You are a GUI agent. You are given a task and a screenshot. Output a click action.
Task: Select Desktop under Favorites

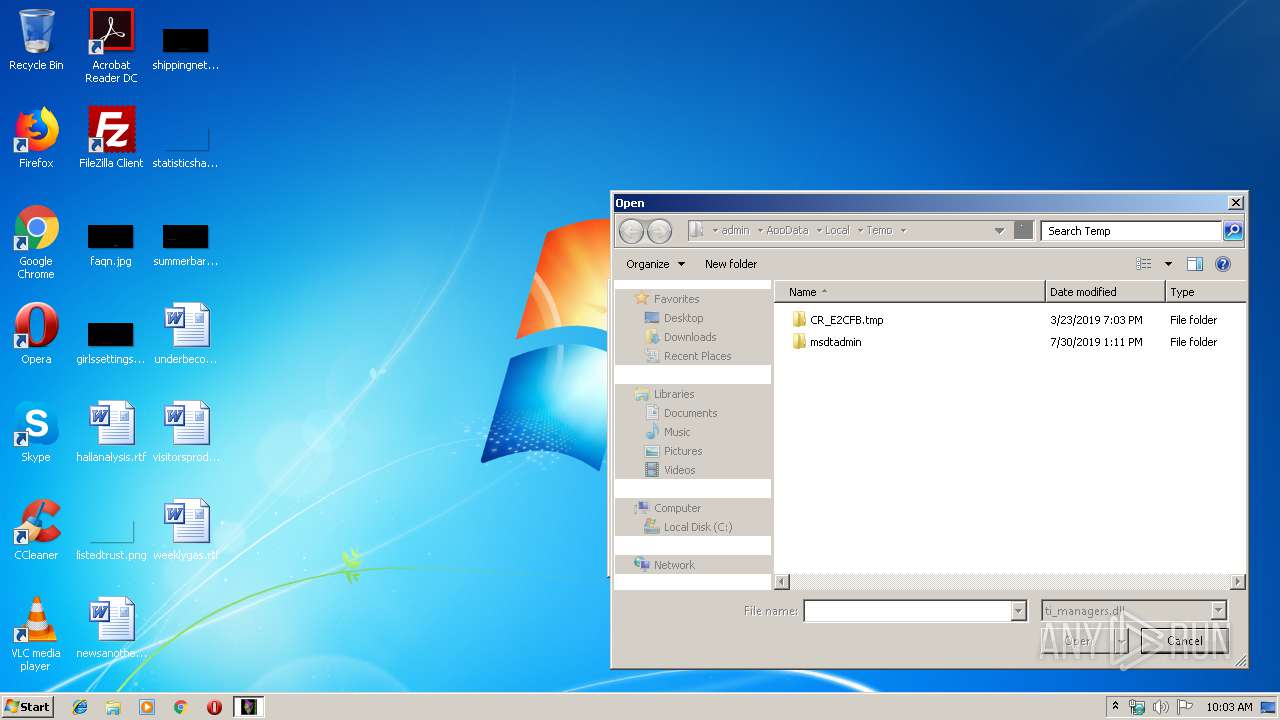pos(683,318)
